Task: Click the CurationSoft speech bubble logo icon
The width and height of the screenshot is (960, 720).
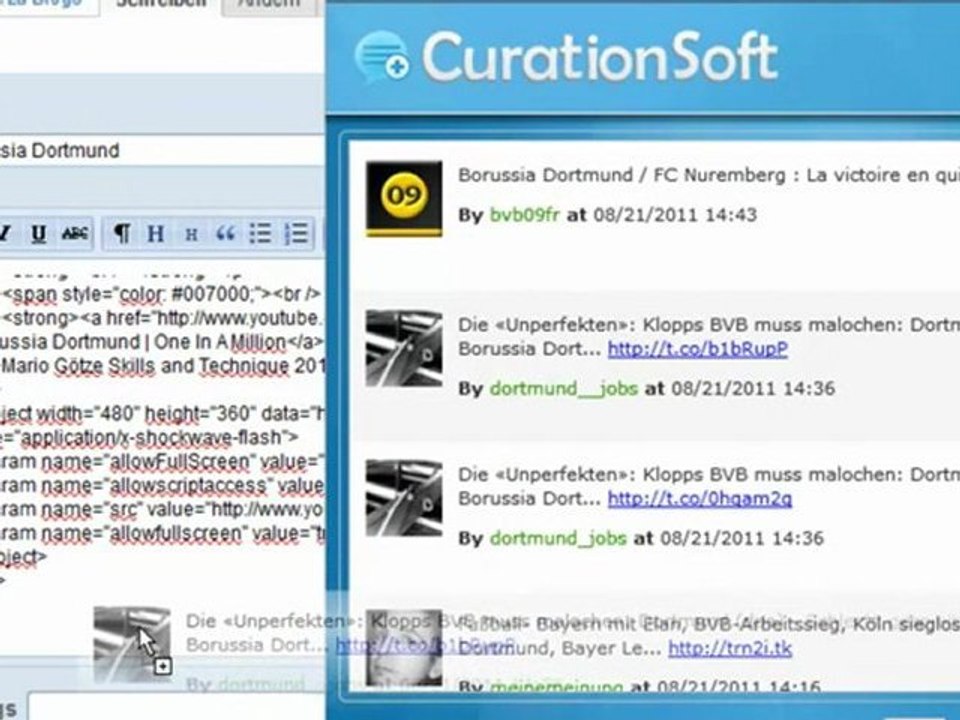Action: click(x=382, y=58)
